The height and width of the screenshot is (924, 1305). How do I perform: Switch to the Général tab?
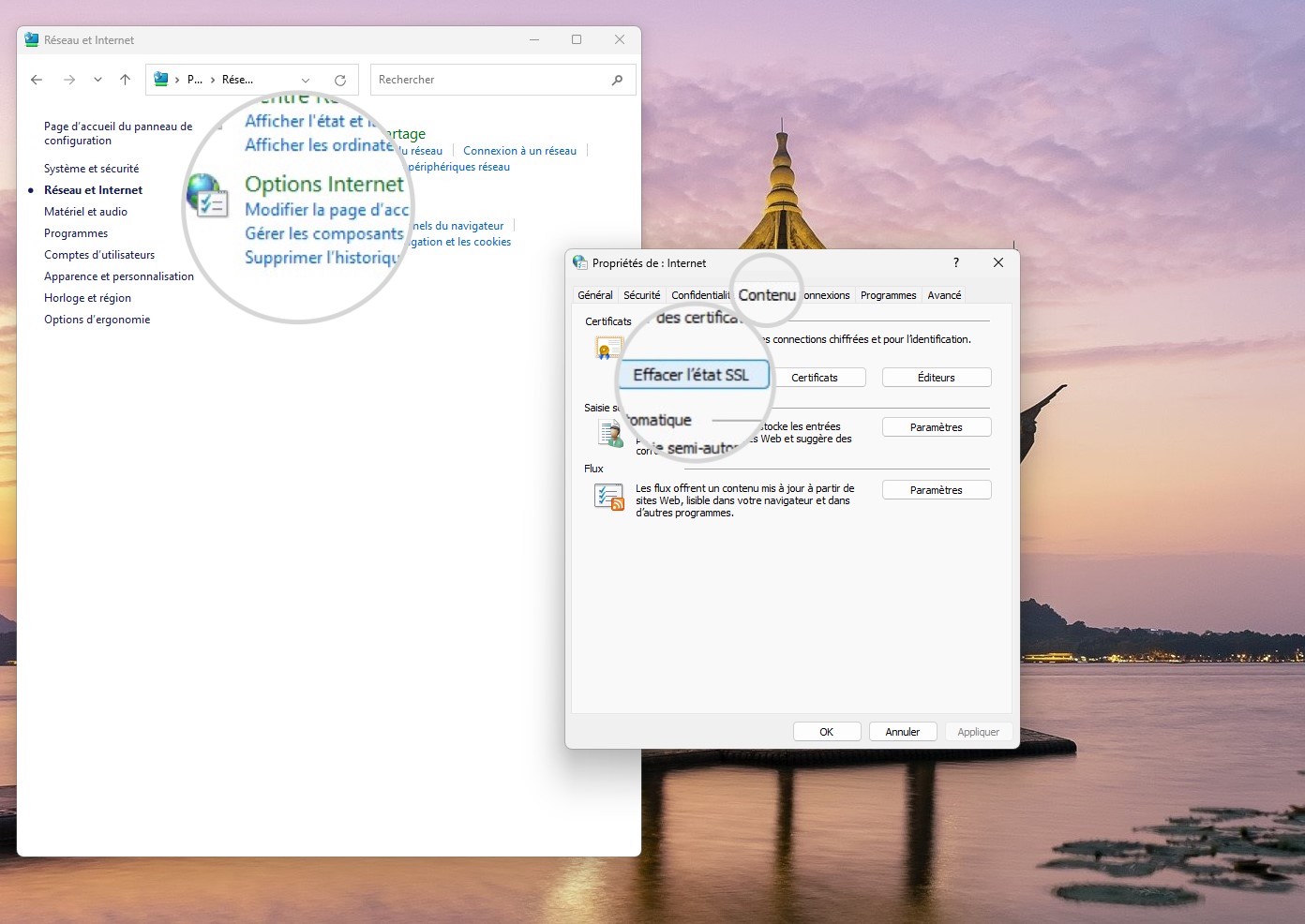click(595, 295)
